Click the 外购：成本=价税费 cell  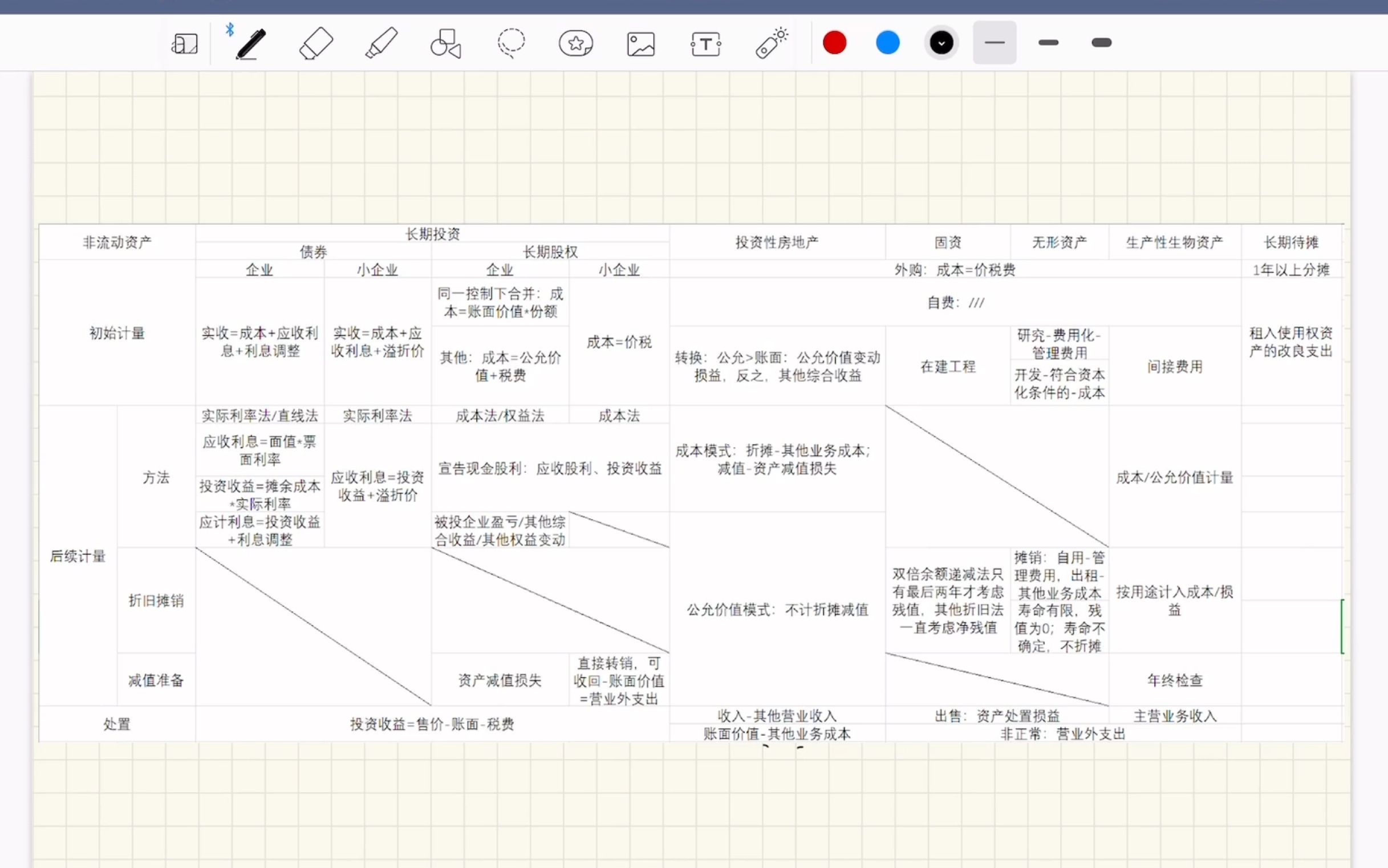point(955,269)
